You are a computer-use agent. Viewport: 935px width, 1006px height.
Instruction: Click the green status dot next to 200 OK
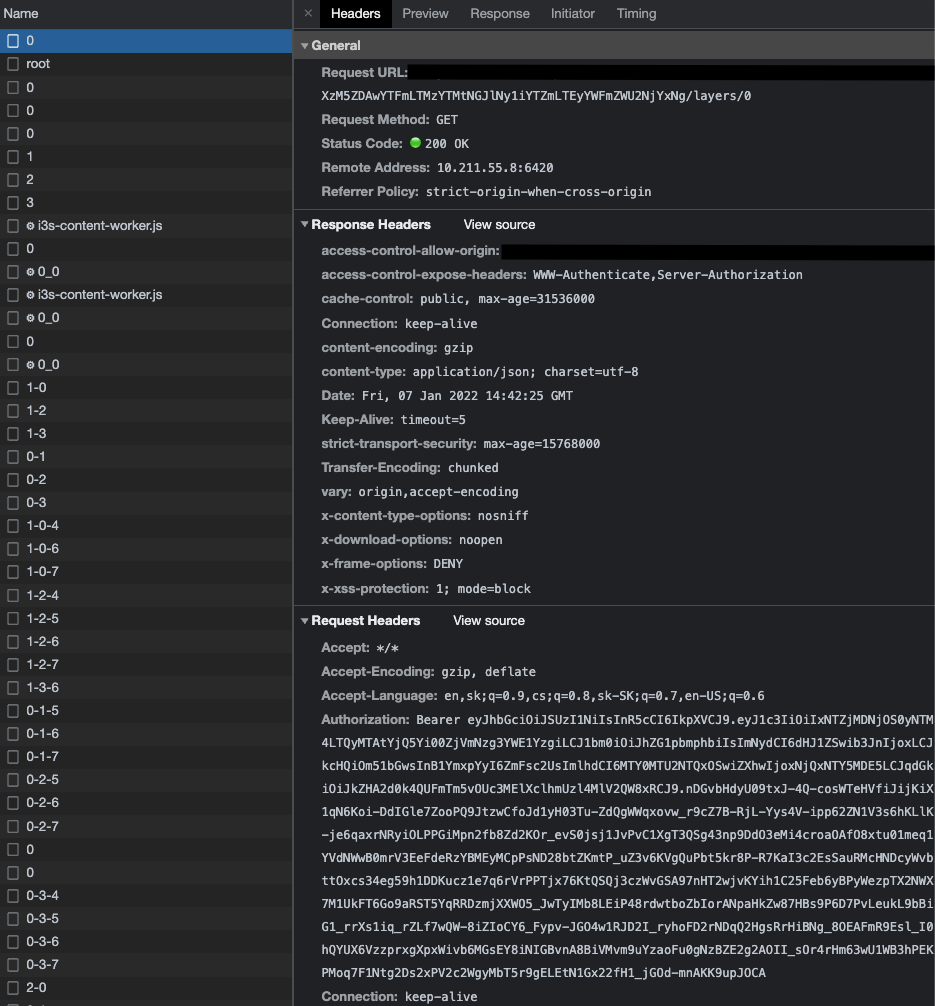pos(415,143)
